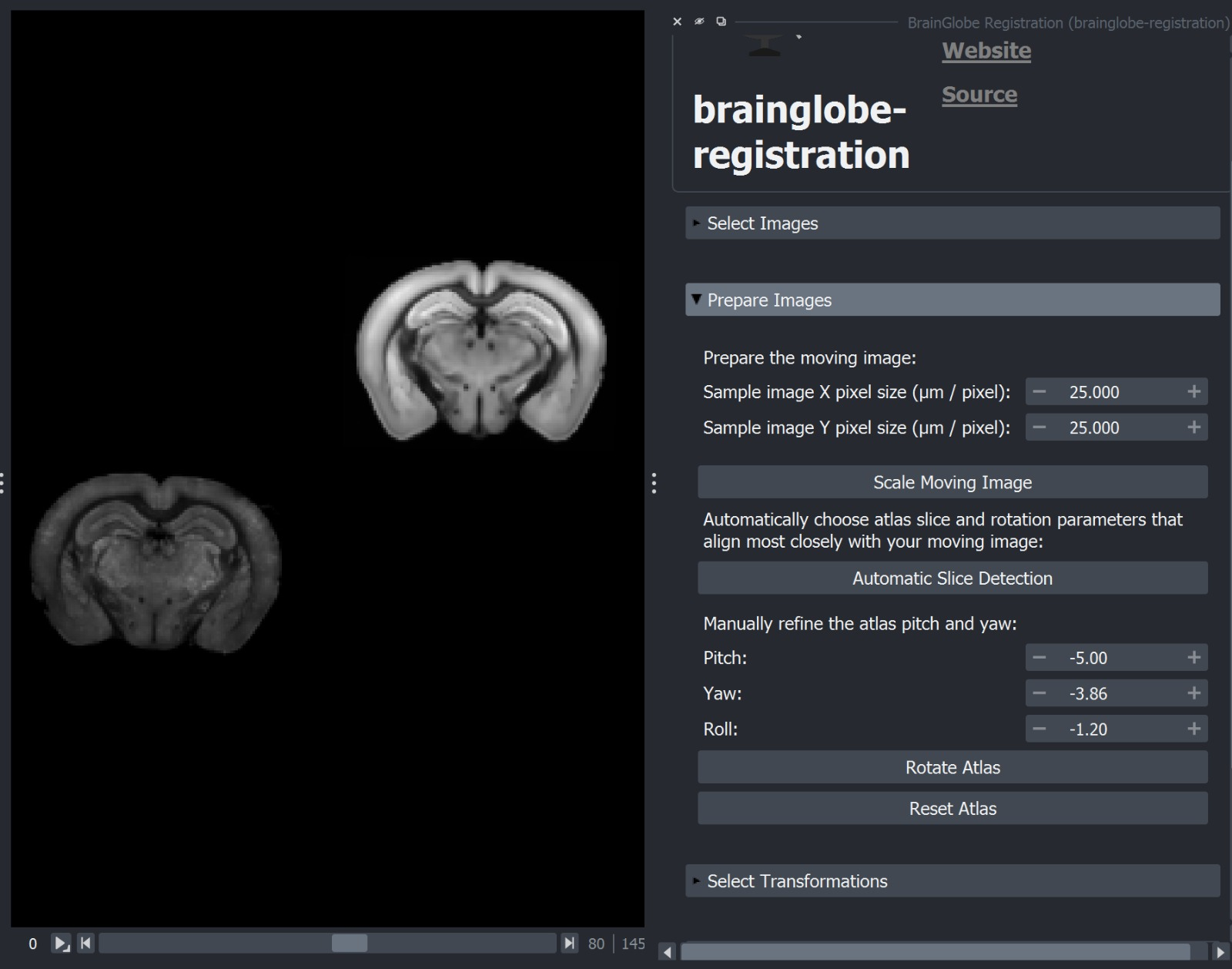Edit the Roll value field
The width and height of the screenshot is (1232, 969).
[x=1116, y=729]
